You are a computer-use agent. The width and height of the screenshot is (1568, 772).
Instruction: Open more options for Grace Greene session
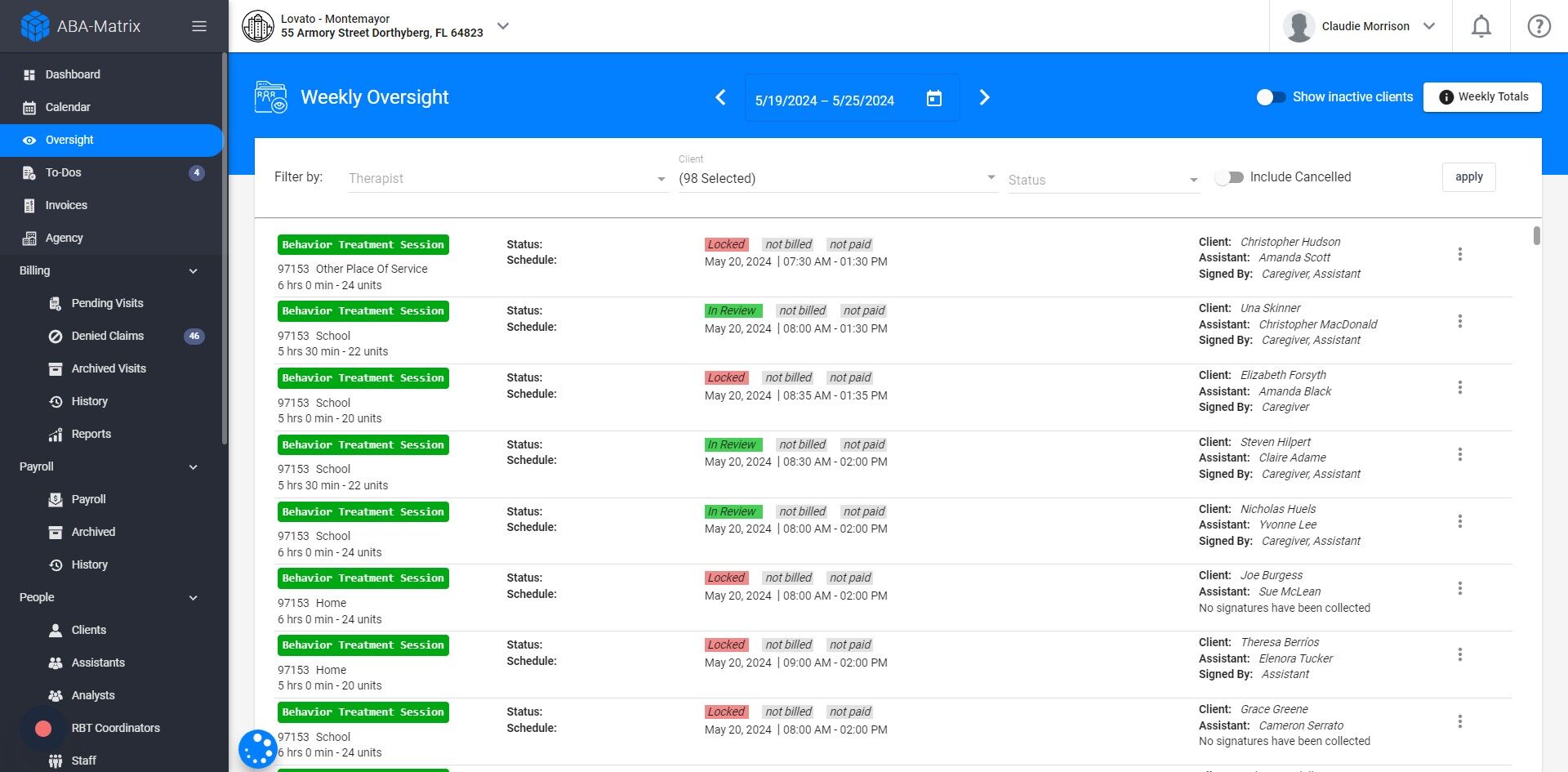(x=1460, y=722)
